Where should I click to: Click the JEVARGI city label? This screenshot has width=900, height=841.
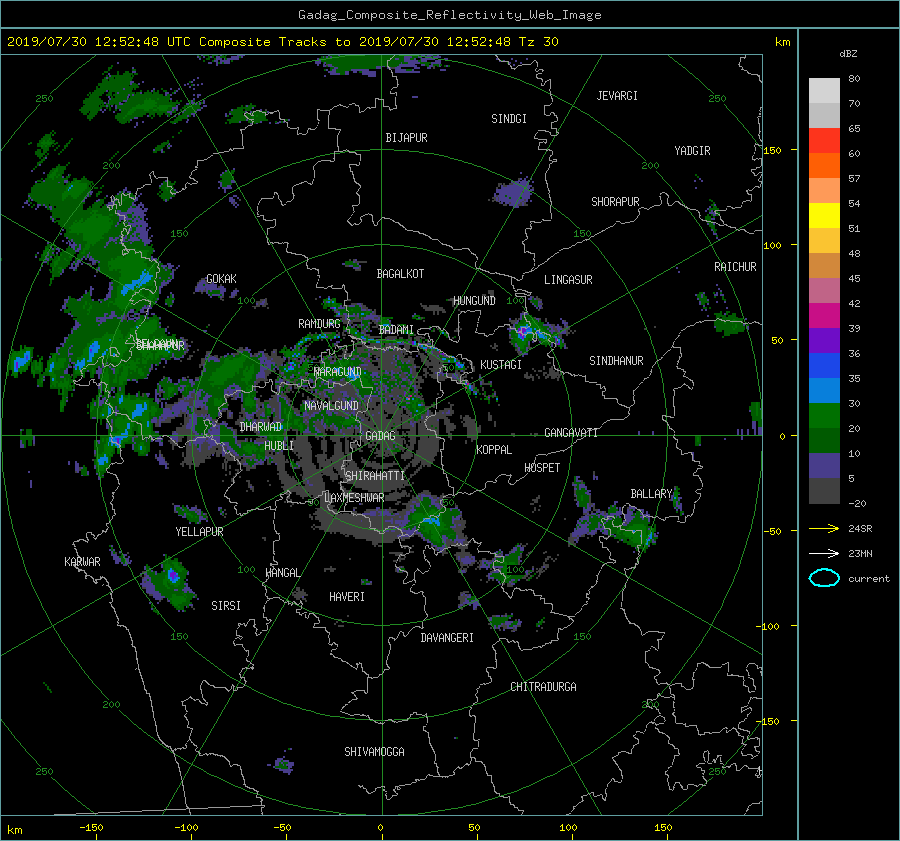coord(617,96)
